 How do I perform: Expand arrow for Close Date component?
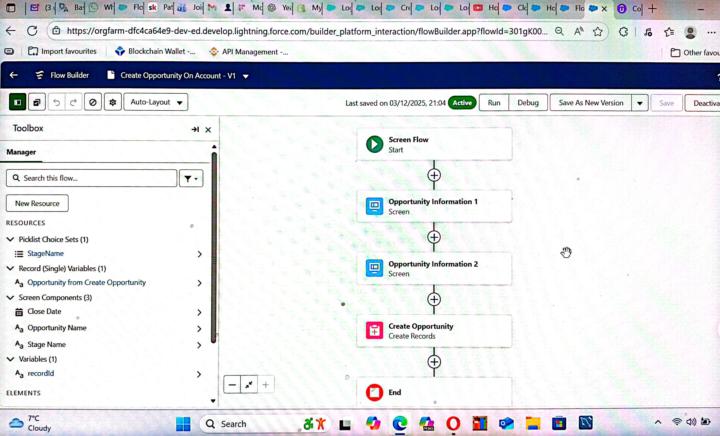(199, 312)
